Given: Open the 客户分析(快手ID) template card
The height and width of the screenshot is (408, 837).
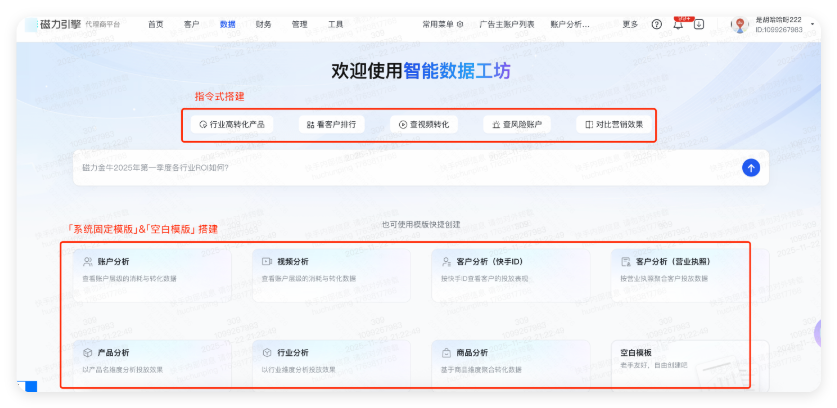Looking at the screenshot, I should click(x=511, y=276).
